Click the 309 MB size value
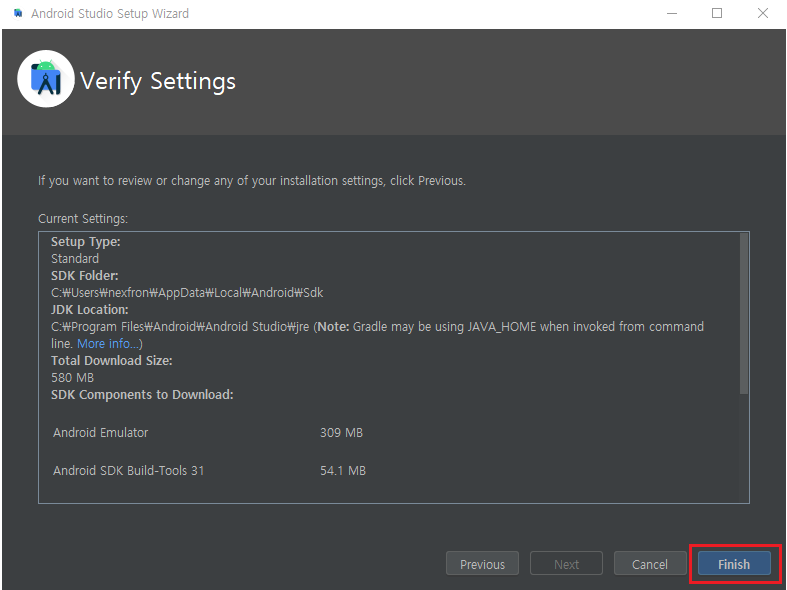787x590 pixels. (x=341, y=432)
